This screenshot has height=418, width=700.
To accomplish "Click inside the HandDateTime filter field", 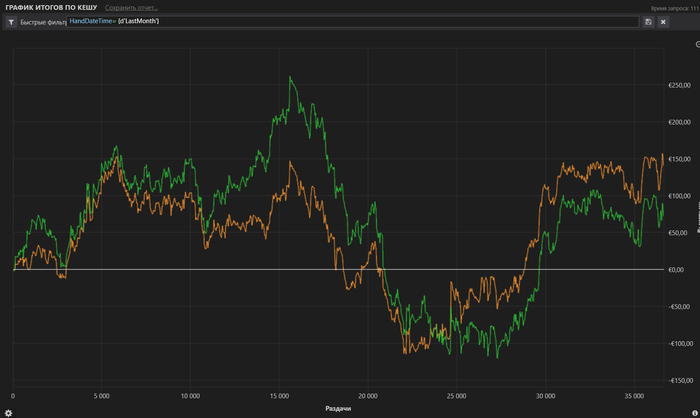I will tap(353, 21).
